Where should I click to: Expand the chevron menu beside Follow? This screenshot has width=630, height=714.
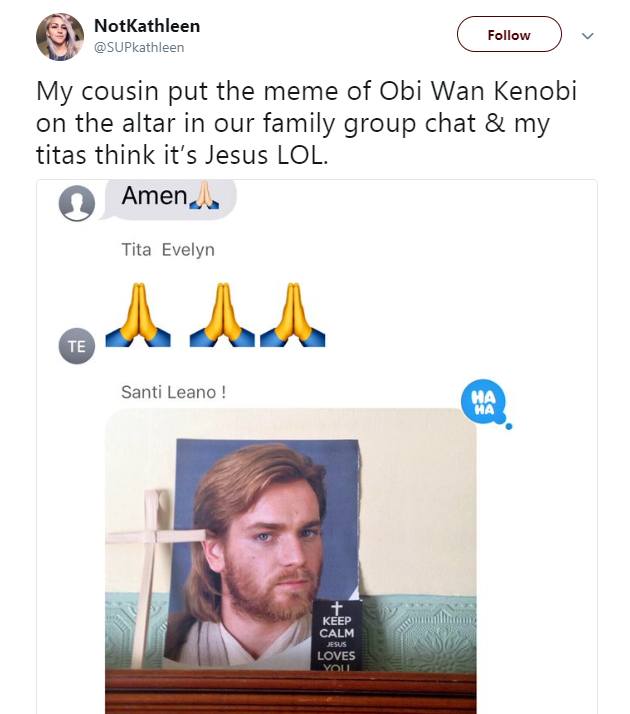tap(587, 35)
